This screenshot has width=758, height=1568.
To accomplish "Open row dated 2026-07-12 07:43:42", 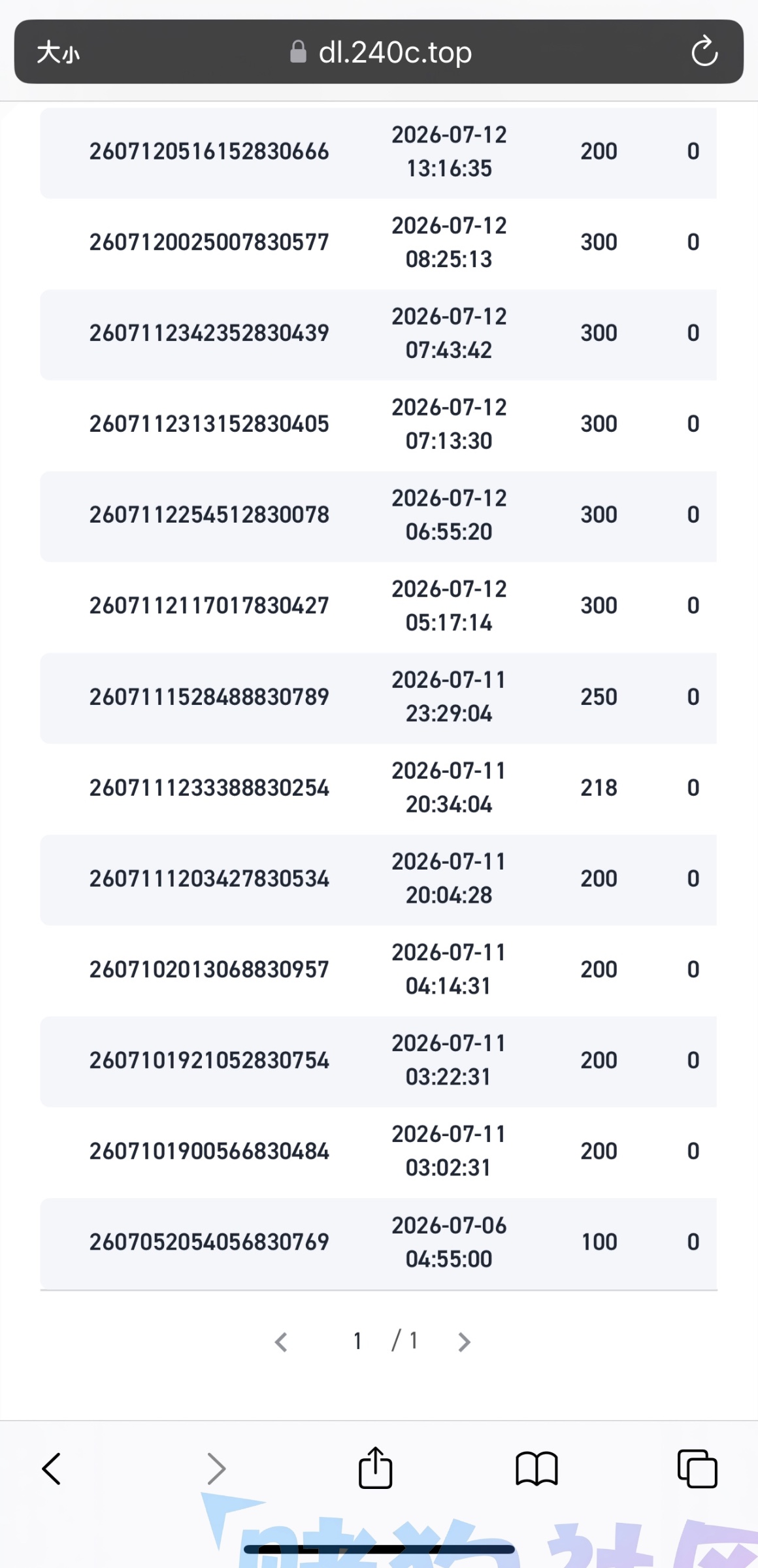I will (378, 333).
